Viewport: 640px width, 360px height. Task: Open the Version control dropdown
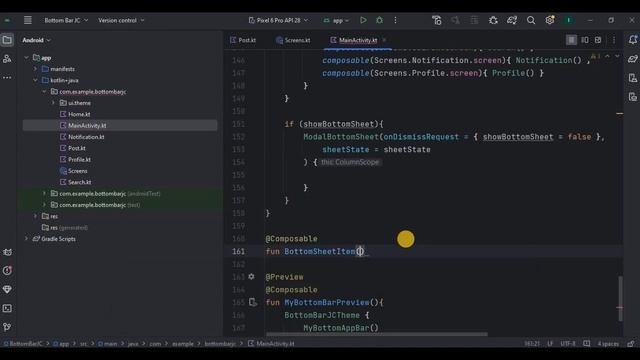(x=121, y=20)
